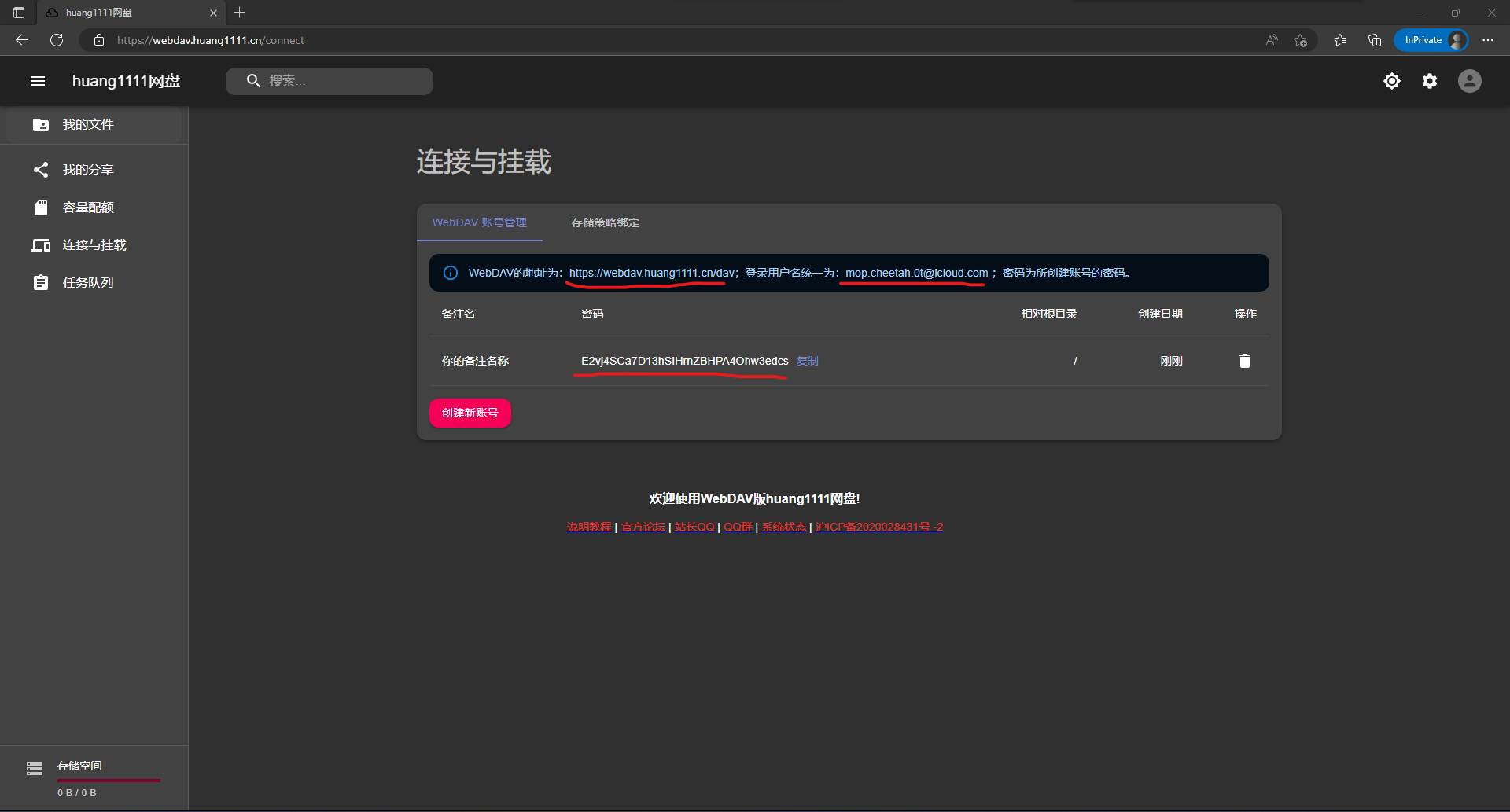Image resolution: width=1510 pixels, height=812 pixels.
Task: Open browser's three-dot settings menu
Action: 1487,40
